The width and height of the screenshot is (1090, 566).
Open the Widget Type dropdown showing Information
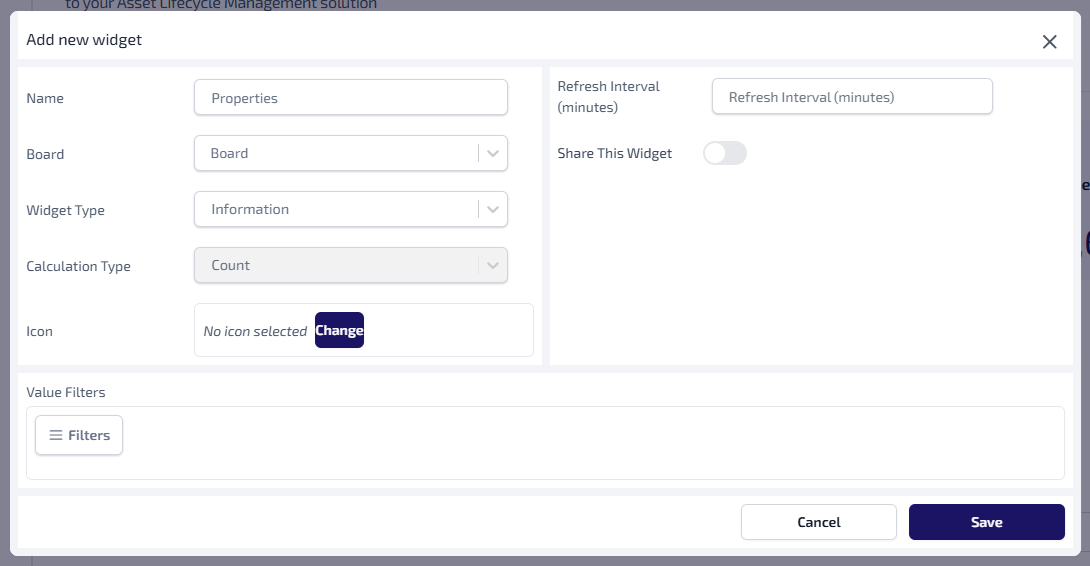[335, 210]
